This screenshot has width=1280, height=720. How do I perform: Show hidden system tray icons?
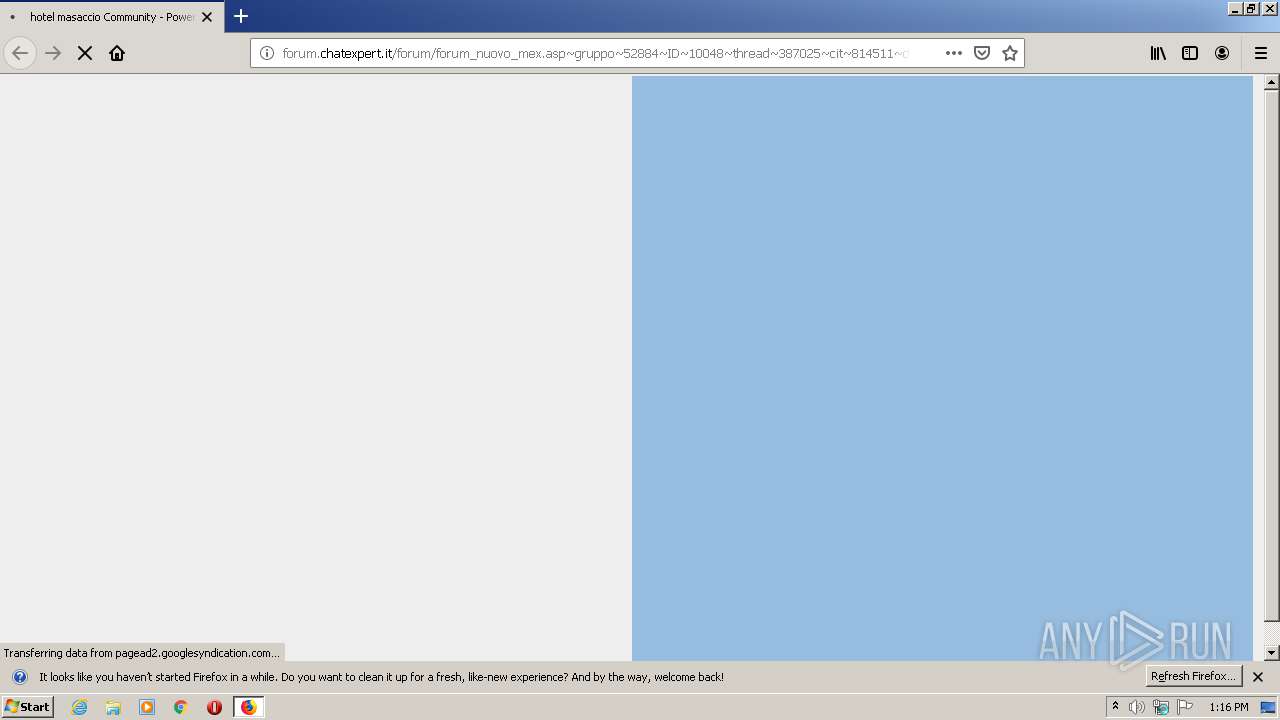click(1115, 707)
